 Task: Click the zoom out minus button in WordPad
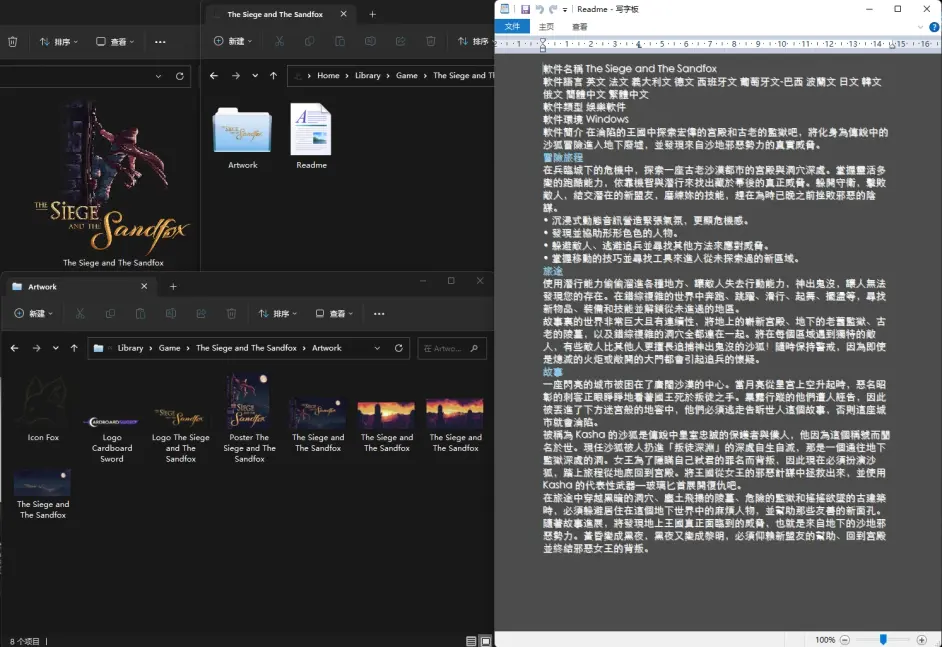tap(847, 639)
